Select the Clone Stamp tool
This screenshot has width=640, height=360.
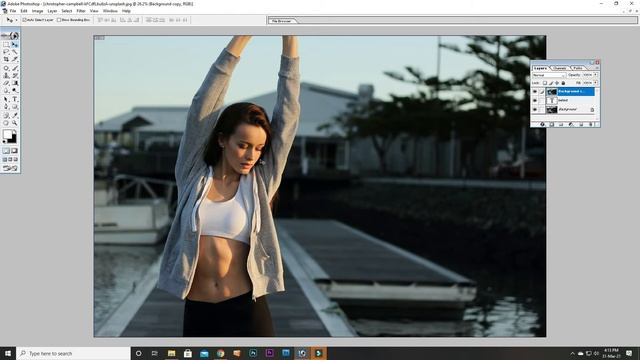[6, 76]
